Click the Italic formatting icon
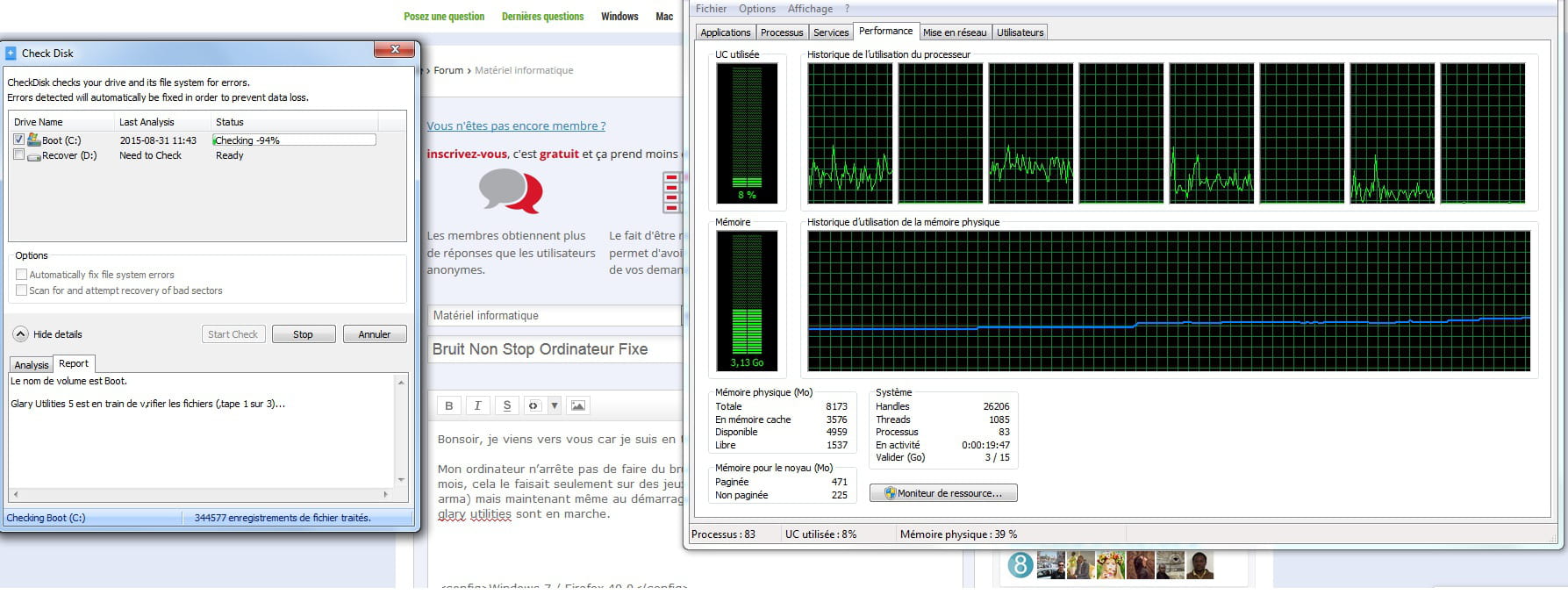 [x=477, y=405]
